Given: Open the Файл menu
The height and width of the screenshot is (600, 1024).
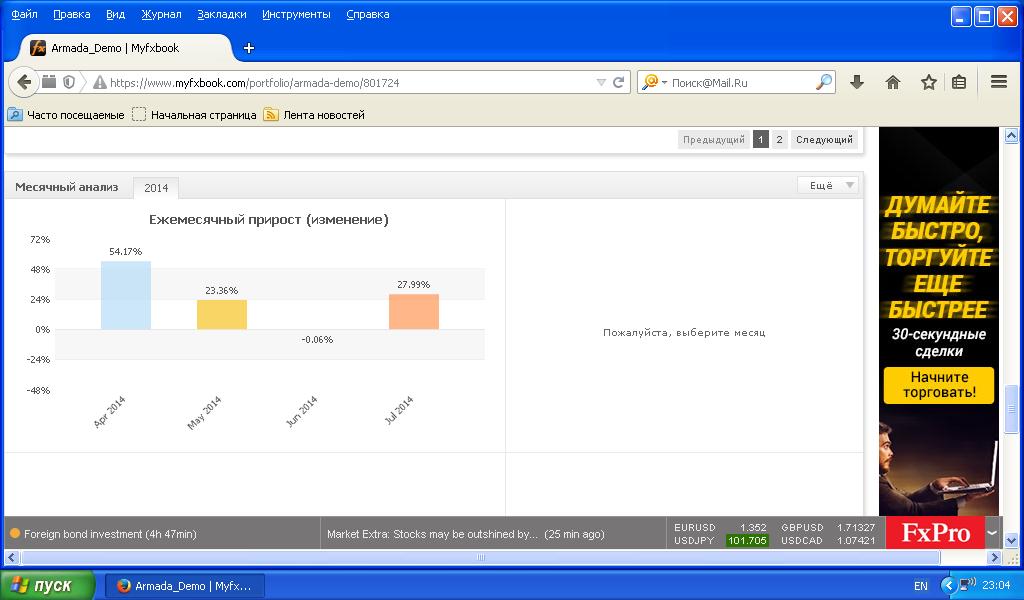Looking at the screenshot, I should tap(24, 14).
